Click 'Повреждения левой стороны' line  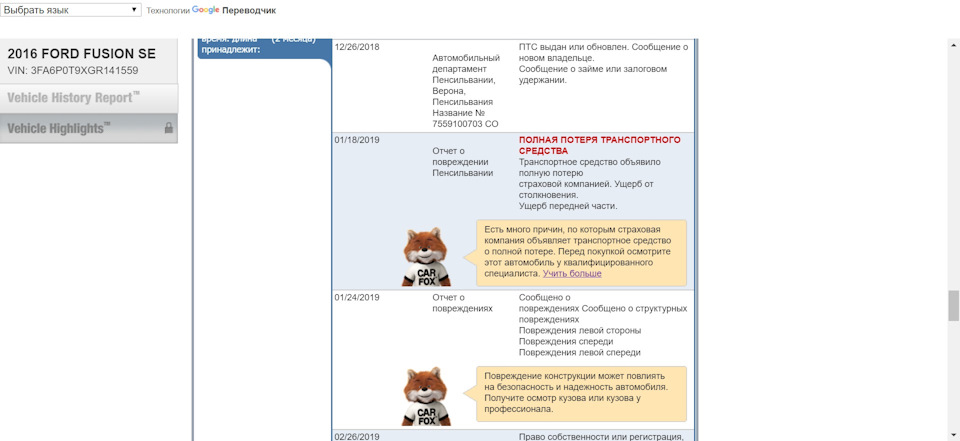[580, 331]
